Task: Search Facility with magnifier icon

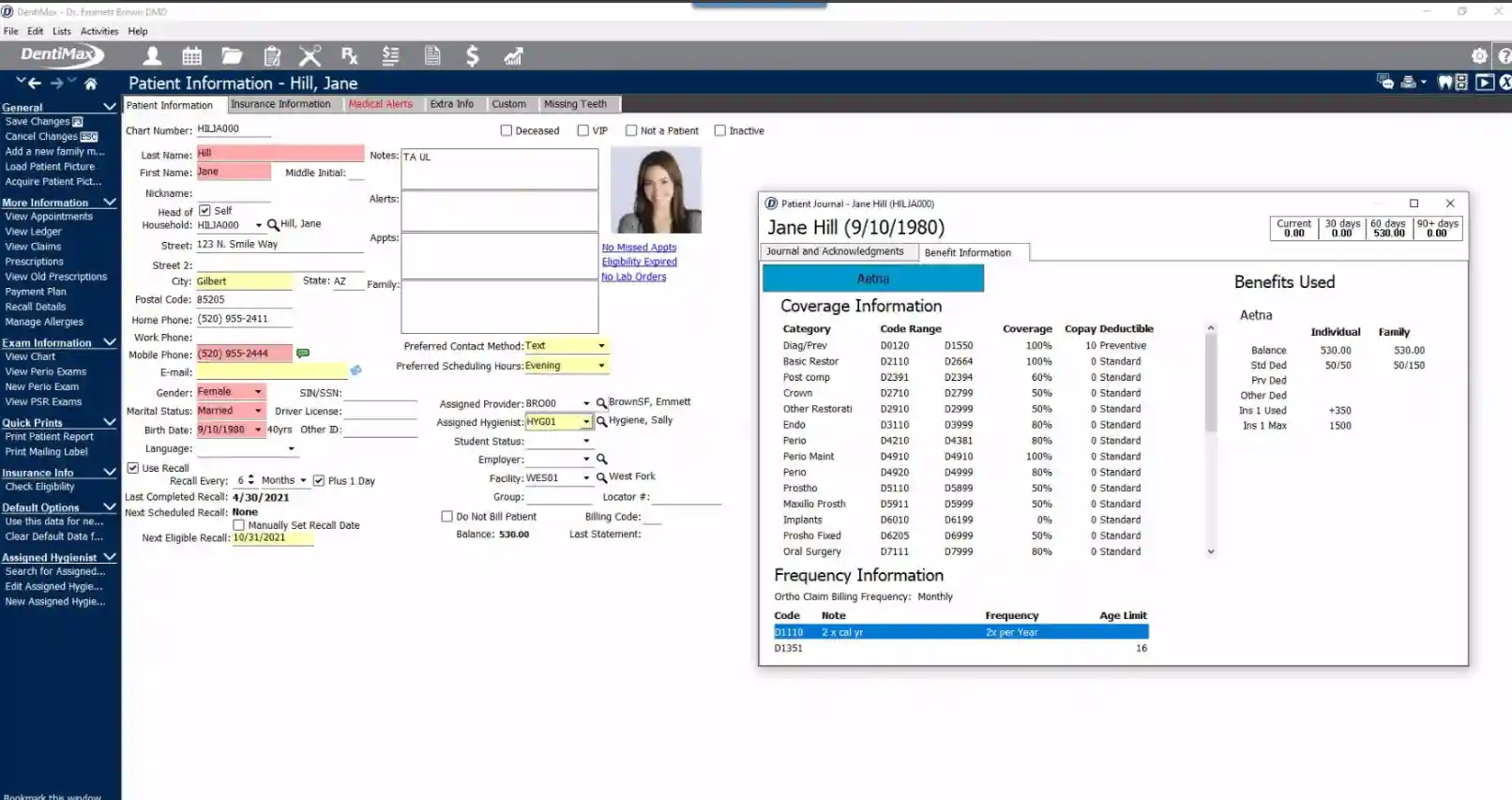Action: (x=602, y=478)
